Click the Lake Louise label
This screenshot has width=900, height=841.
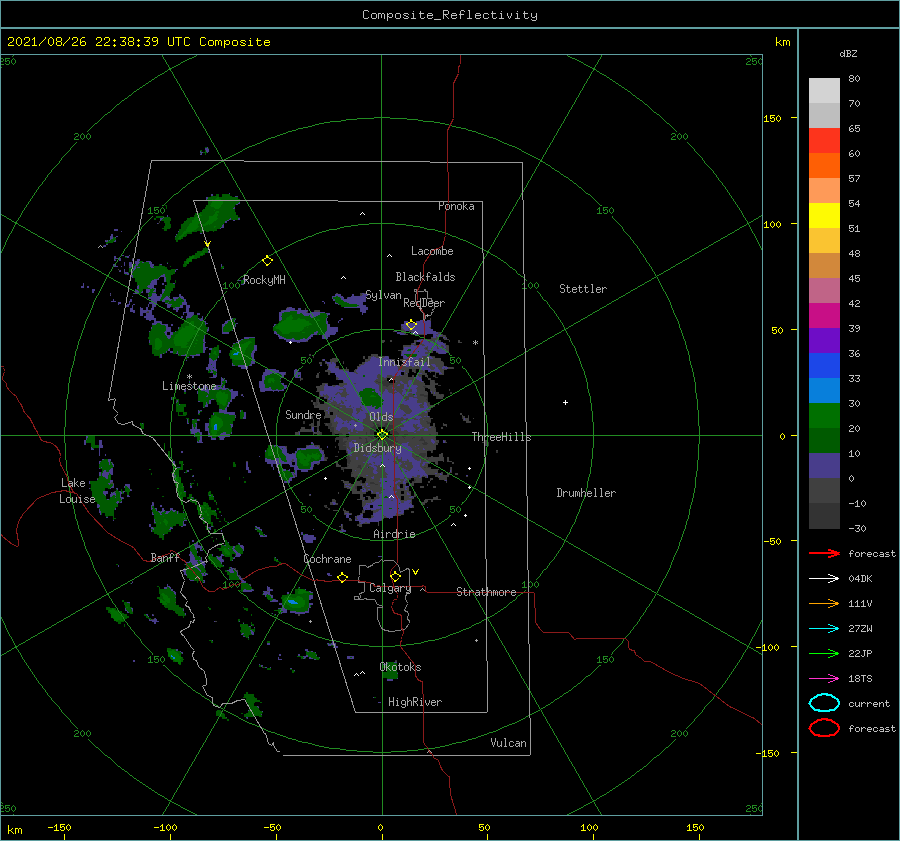click(77, 491)
